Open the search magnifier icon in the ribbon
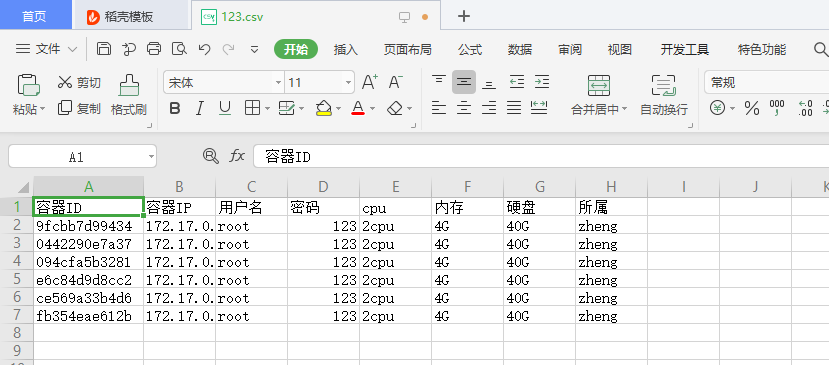This screenshot has width=829, height=365. 821,50
